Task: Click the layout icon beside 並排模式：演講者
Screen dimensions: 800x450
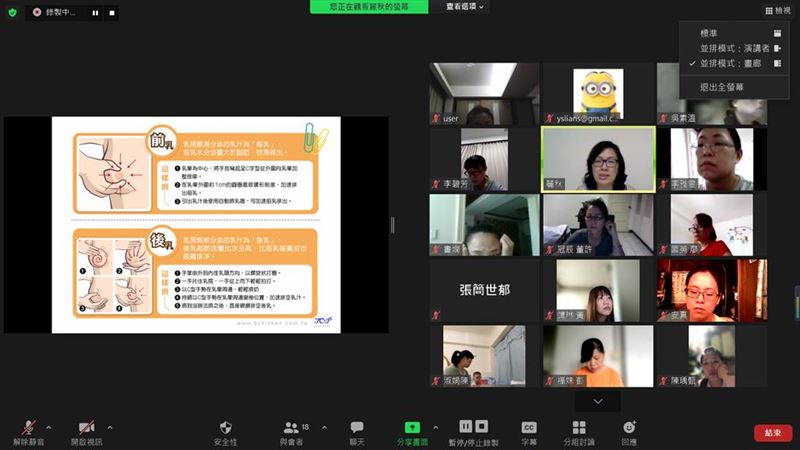Action: tap(778, 48)
